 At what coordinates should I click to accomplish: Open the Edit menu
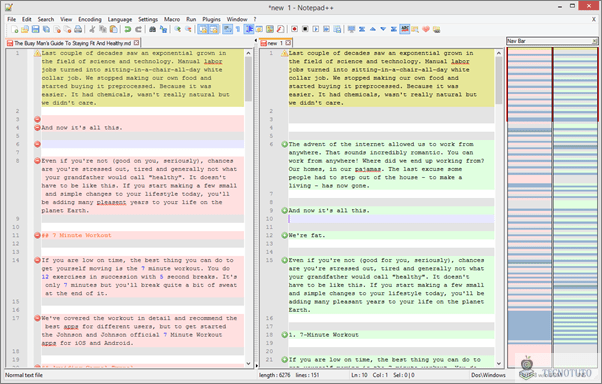pyautogui.click(x=26, y=19)
